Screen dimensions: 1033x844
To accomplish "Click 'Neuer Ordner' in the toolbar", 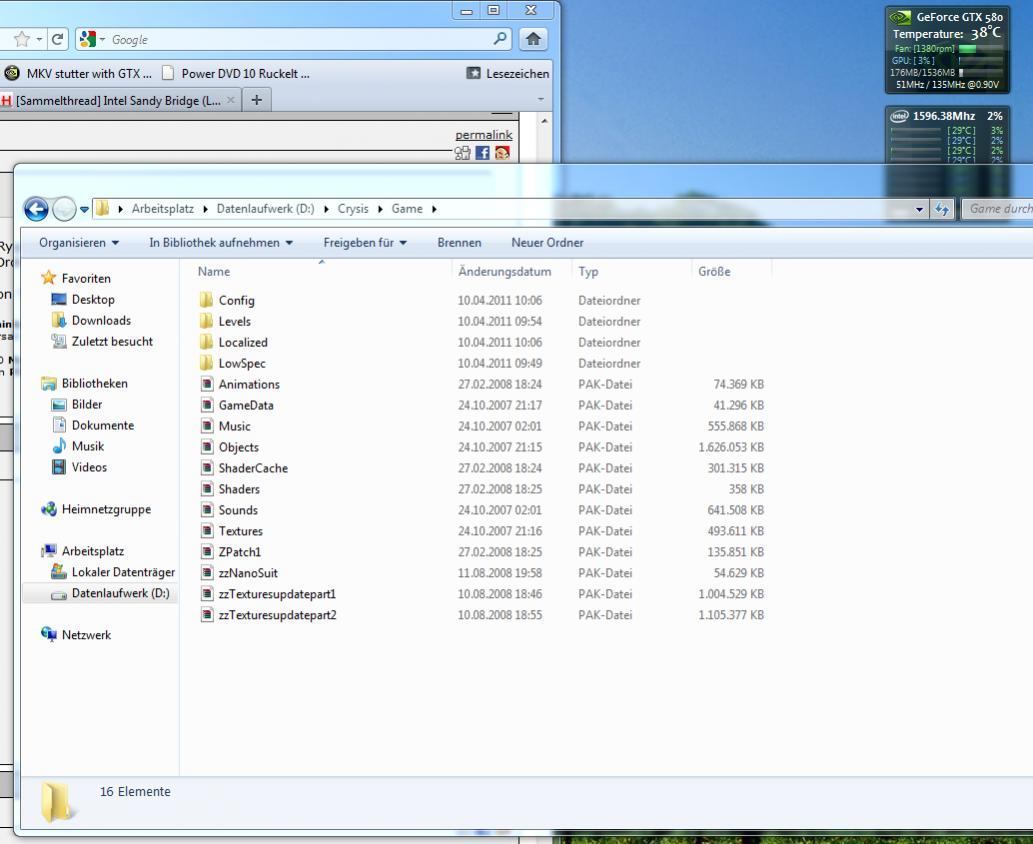I will (x=547, y=242).
